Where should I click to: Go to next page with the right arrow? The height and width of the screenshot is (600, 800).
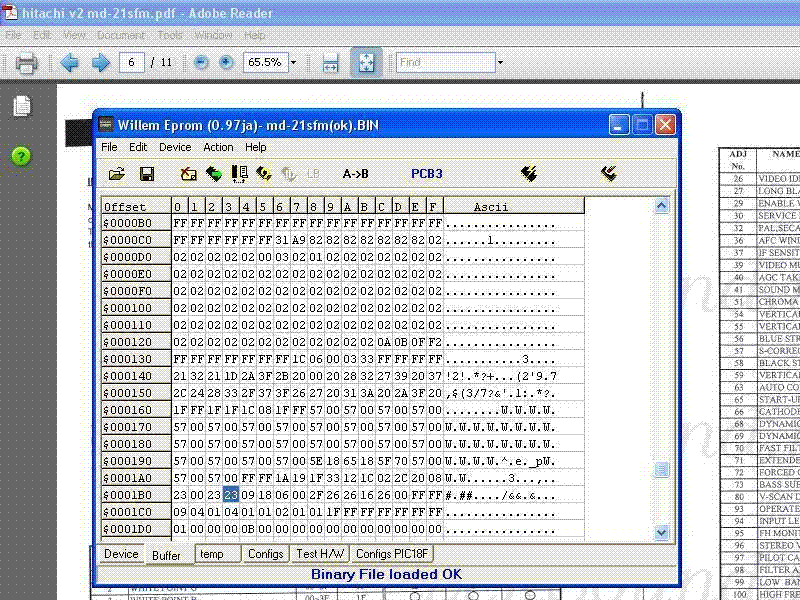(101, 63)
